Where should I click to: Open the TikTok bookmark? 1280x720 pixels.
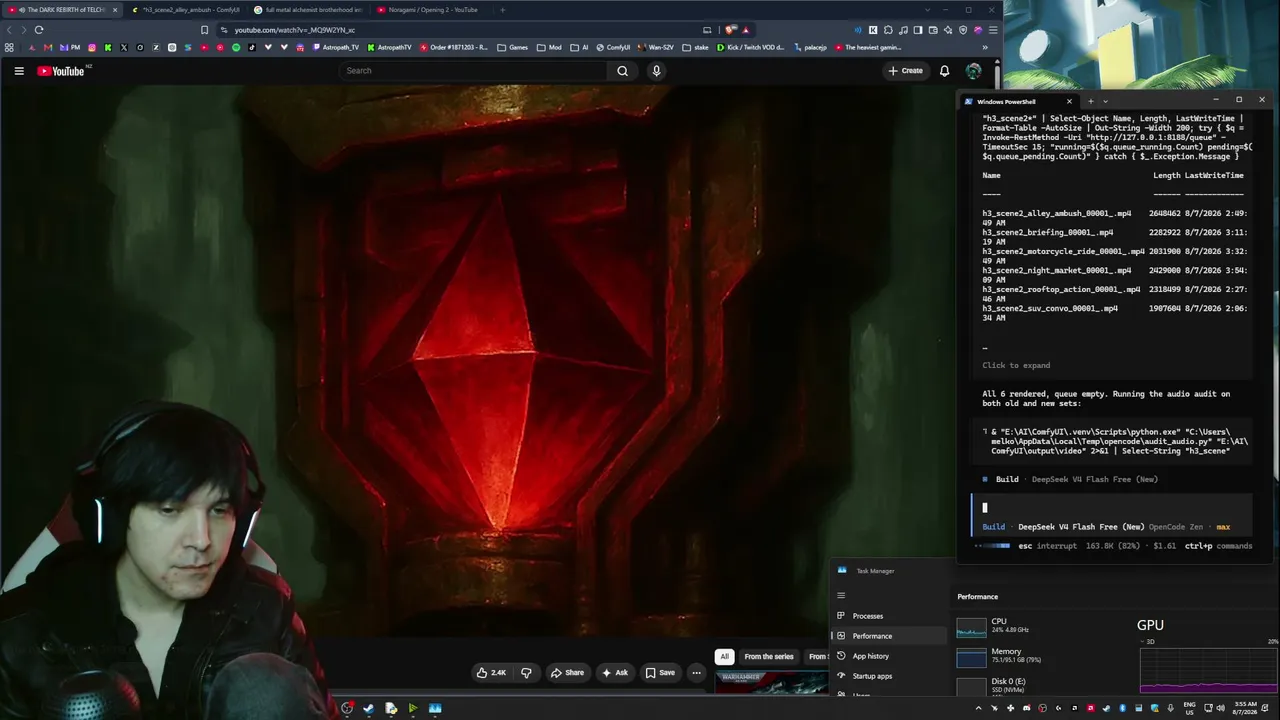point(252,47)
